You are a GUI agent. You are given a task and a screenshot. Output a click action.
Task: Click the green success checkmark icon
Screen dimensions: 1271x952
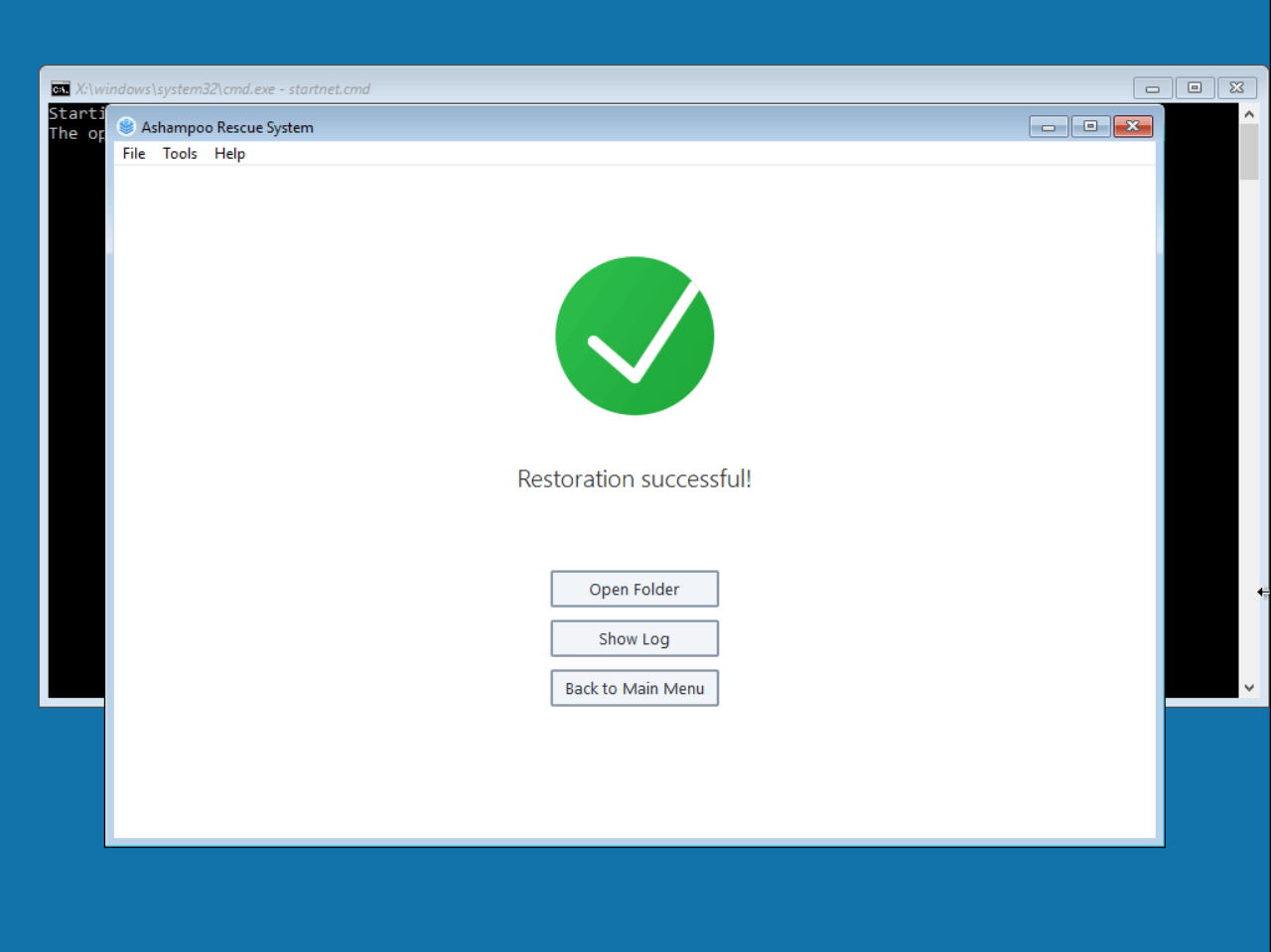(635, 336)
